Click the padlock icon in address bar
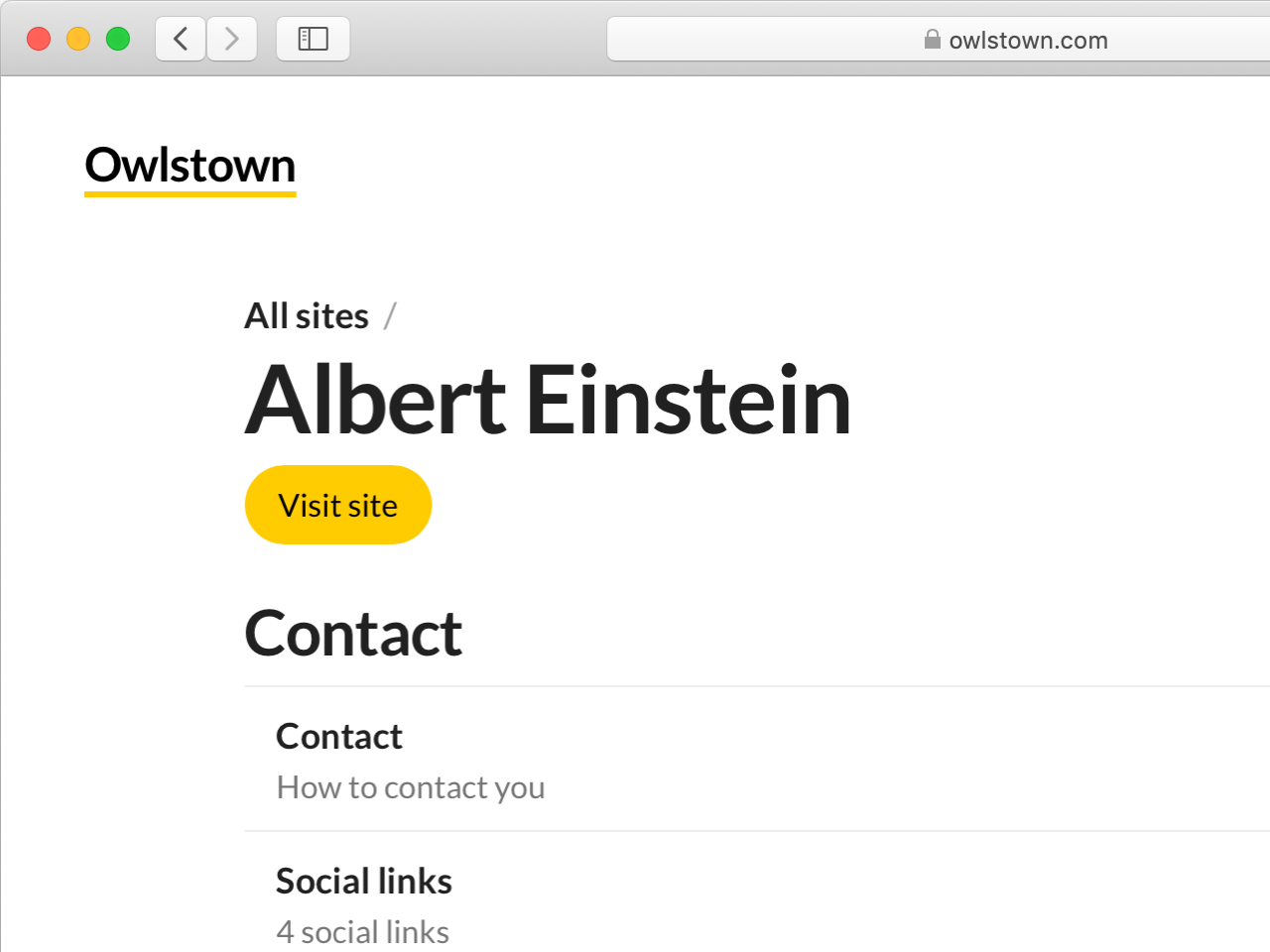The height and width of the screenshot is (952, 1270). coord(932,40)
